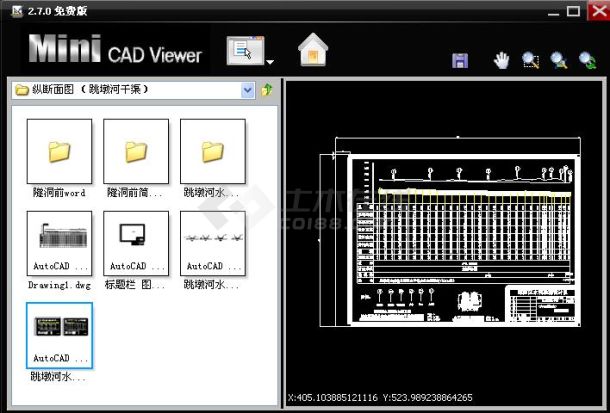Click the zoom refresh tool

(587, 61)
